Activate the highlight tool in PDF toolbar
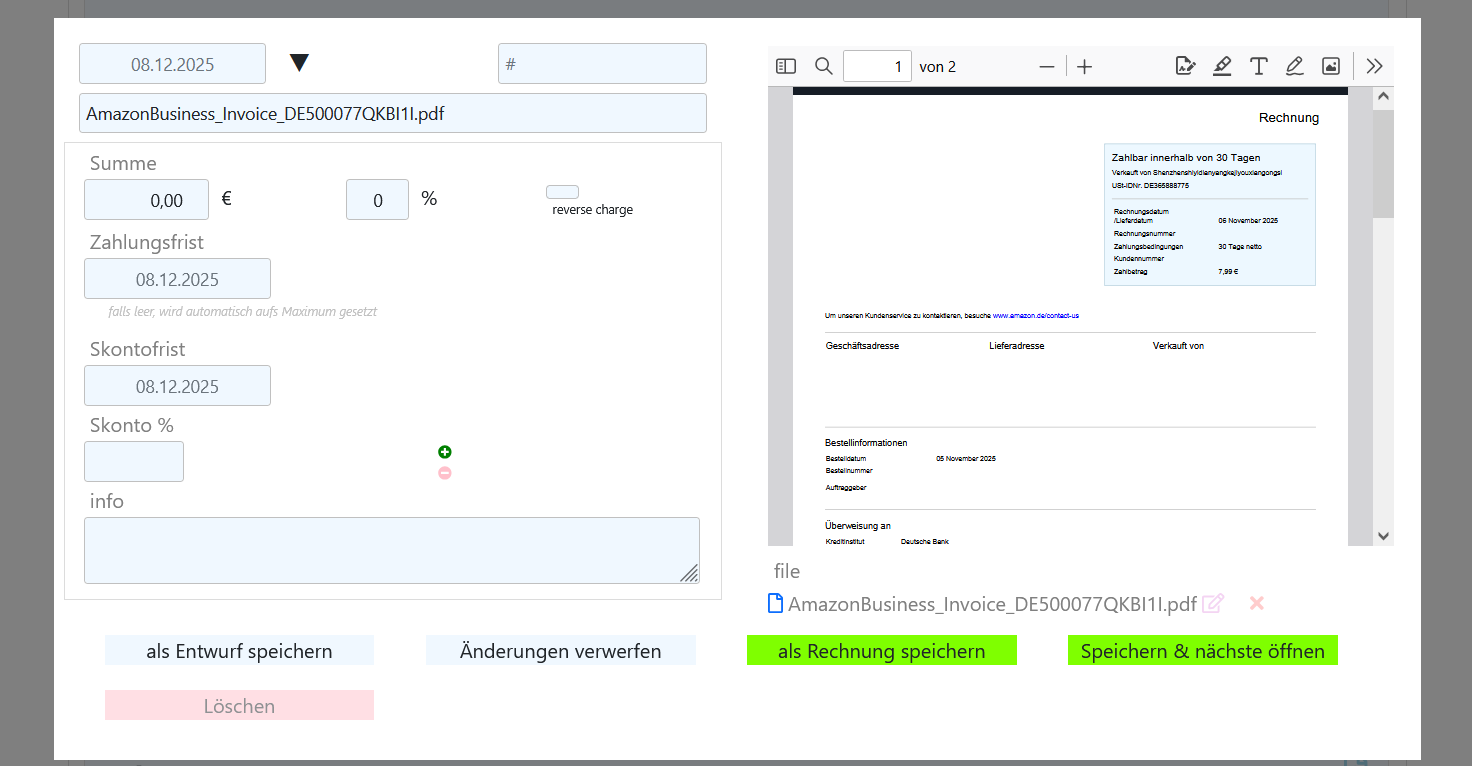The width and height of the screenshot is (1472, 766). pyautogui.click(x=1222, y=66)
